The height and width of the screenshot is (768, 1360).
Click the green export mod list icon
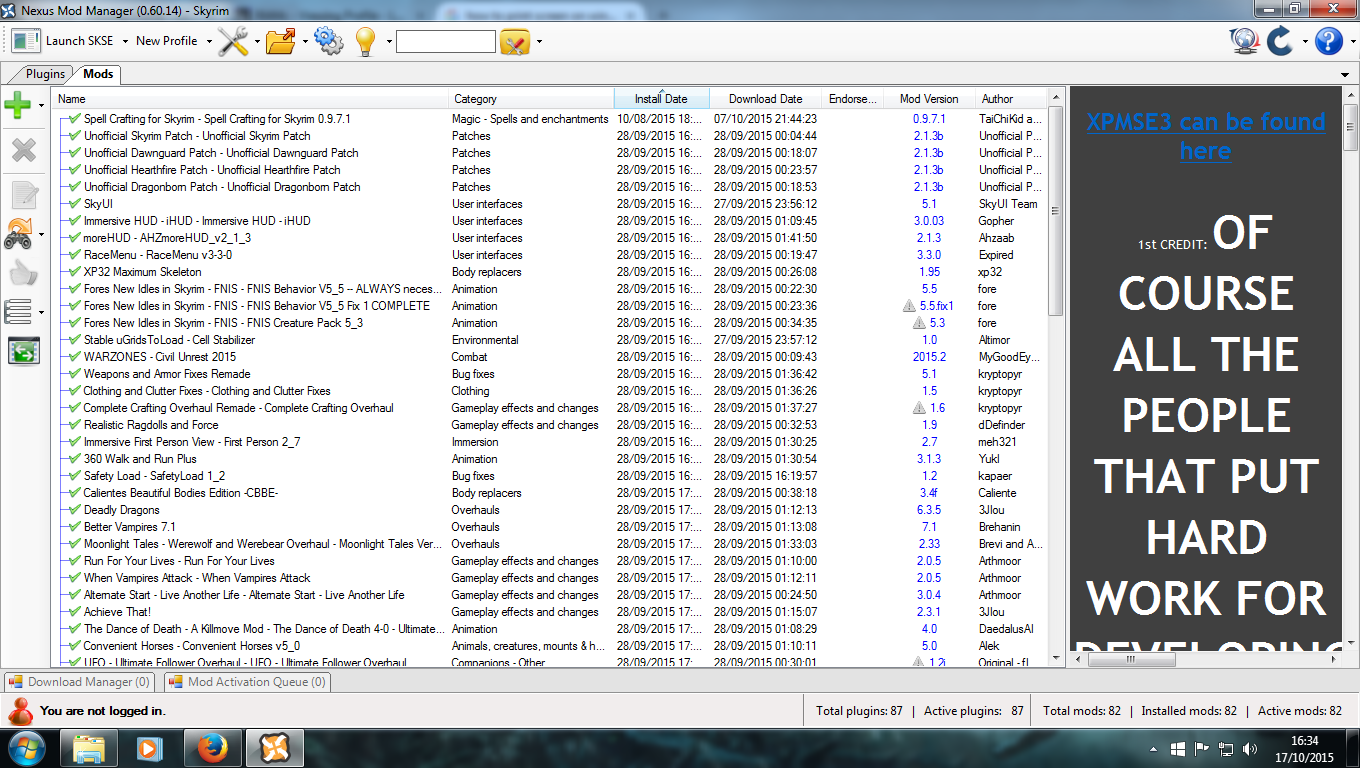pos(24,351)
